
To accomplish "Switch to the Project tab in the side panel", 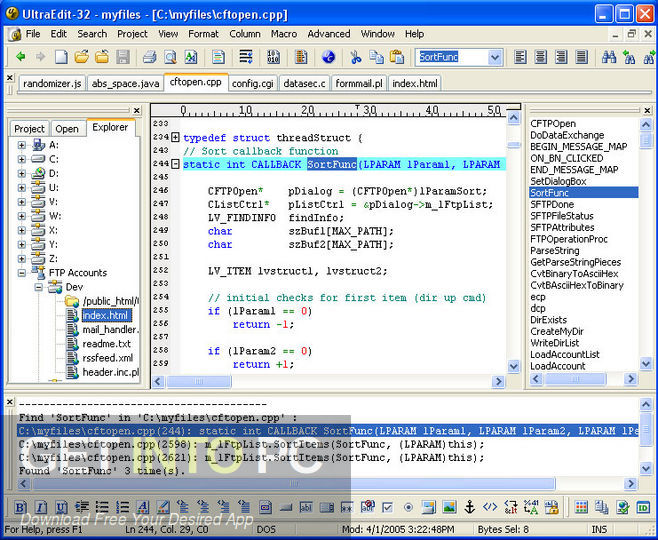I will 29,129.
